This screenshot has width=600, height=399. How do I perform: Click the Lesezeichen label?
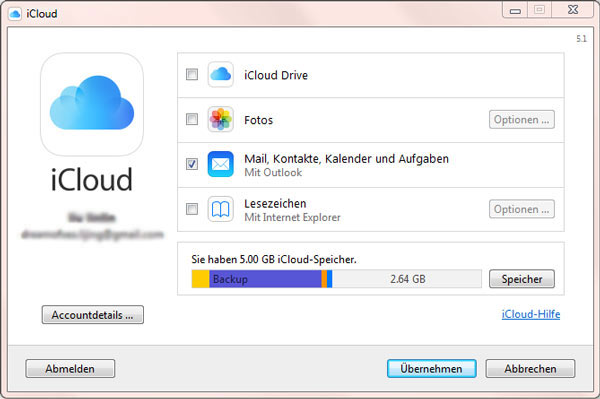[x=275, y=203]
